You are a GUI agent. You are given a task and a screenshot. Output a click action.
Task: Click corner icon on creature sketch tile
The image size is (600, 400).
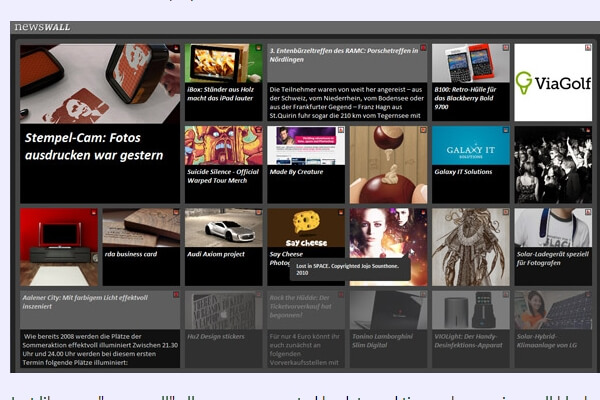click(505, 212)
